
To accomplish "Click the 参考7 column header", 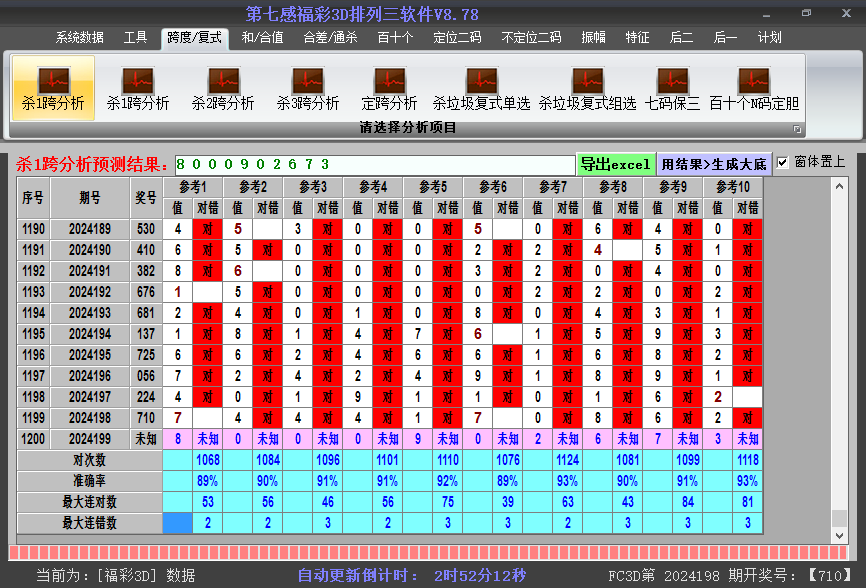I will click(x=553, y=188).
